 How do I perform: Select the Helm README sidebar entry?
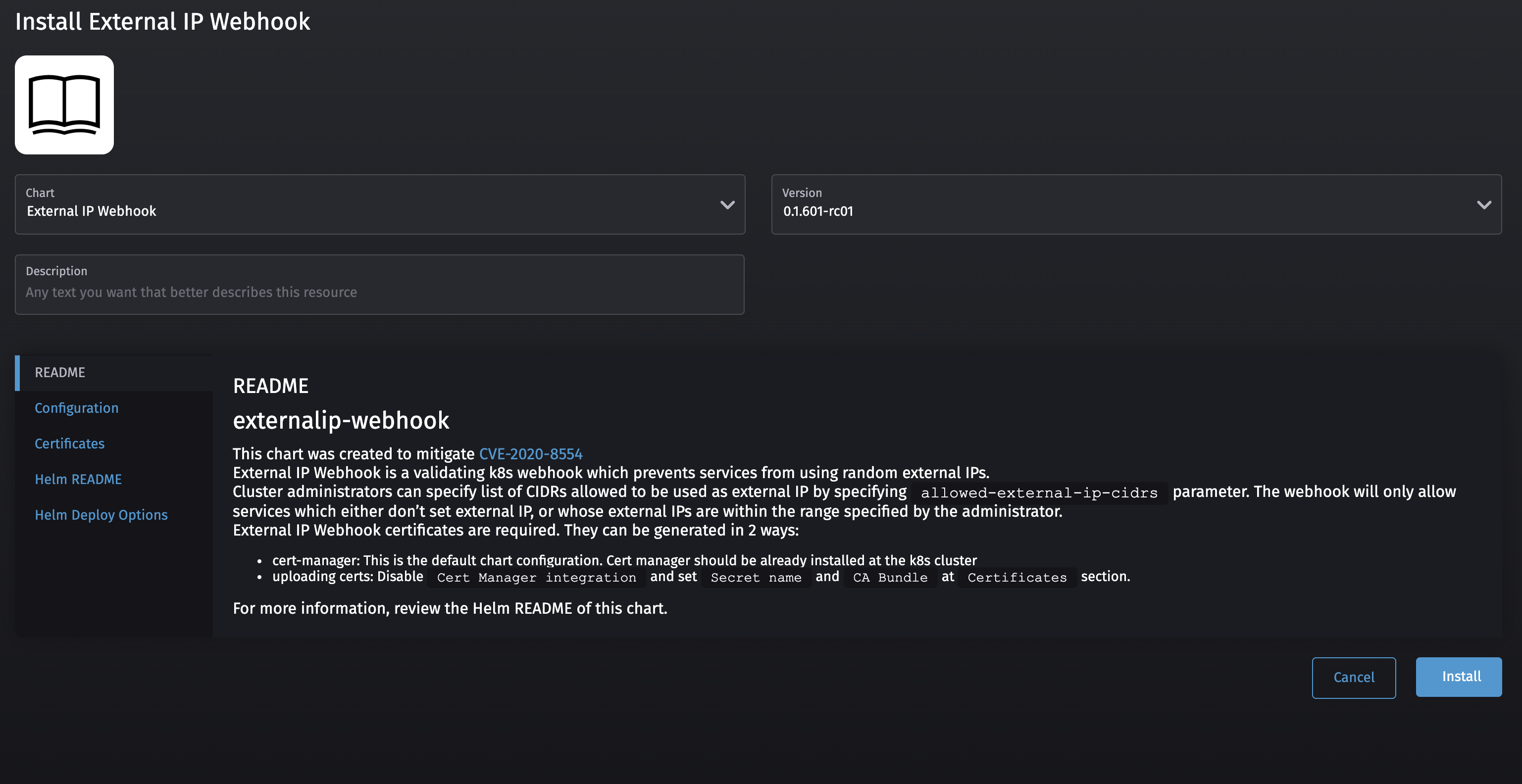(79, 479)
